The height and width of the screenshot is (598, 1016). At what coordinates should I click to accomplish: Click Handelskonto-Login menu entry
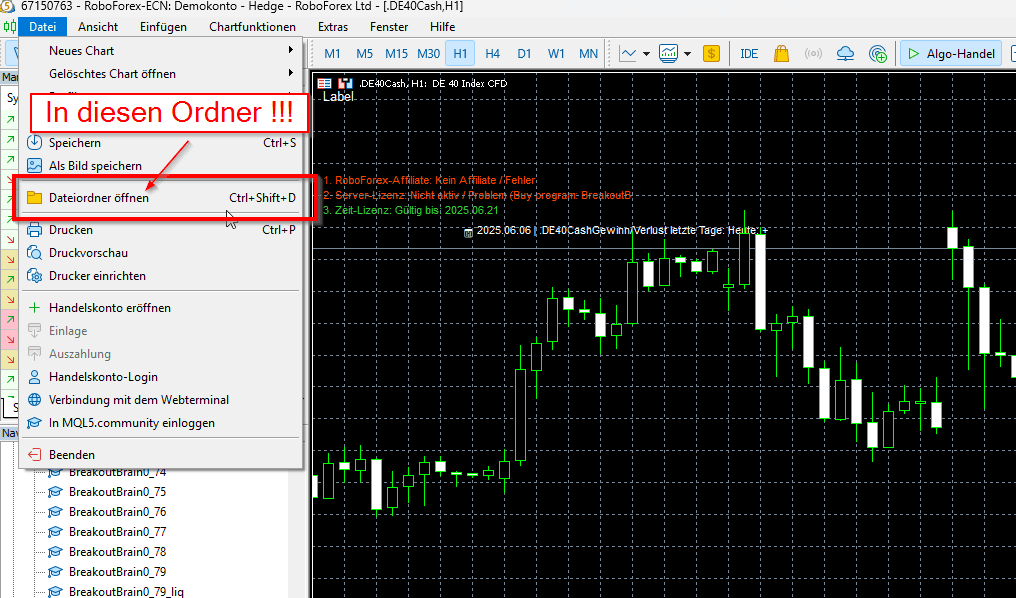tap(103, 377)
